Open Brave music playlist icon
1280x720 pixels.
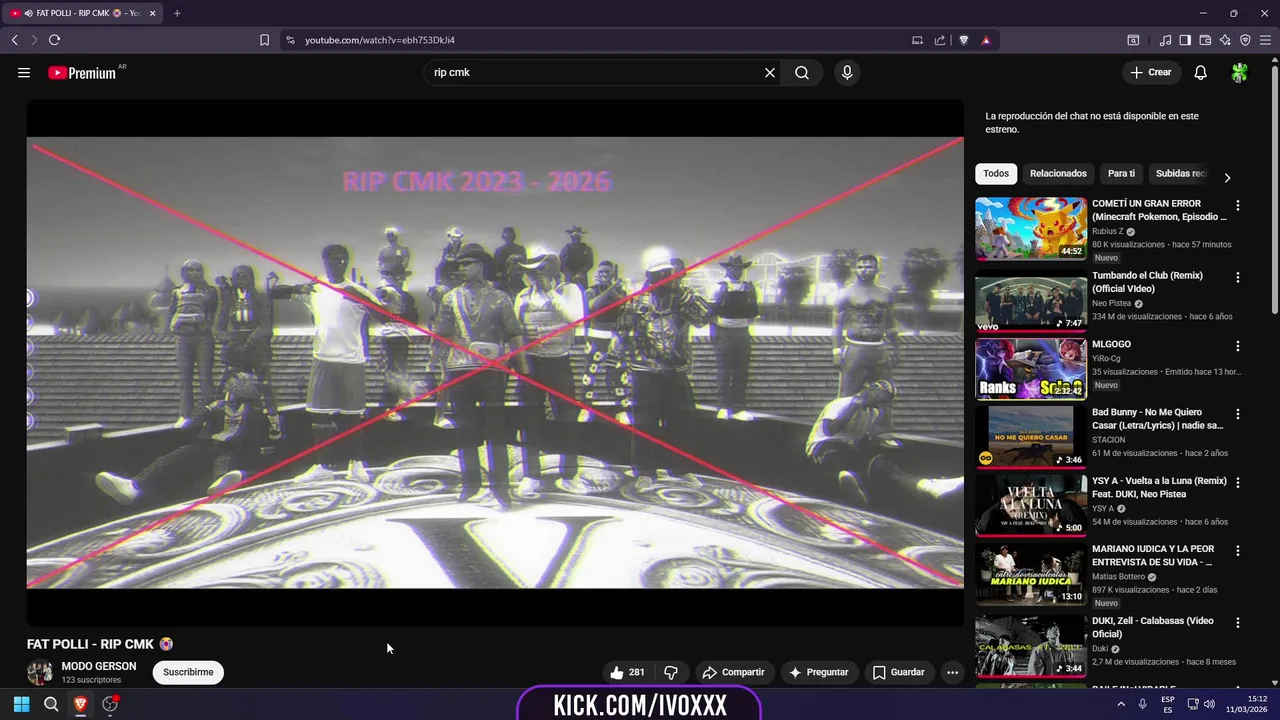1165,40
